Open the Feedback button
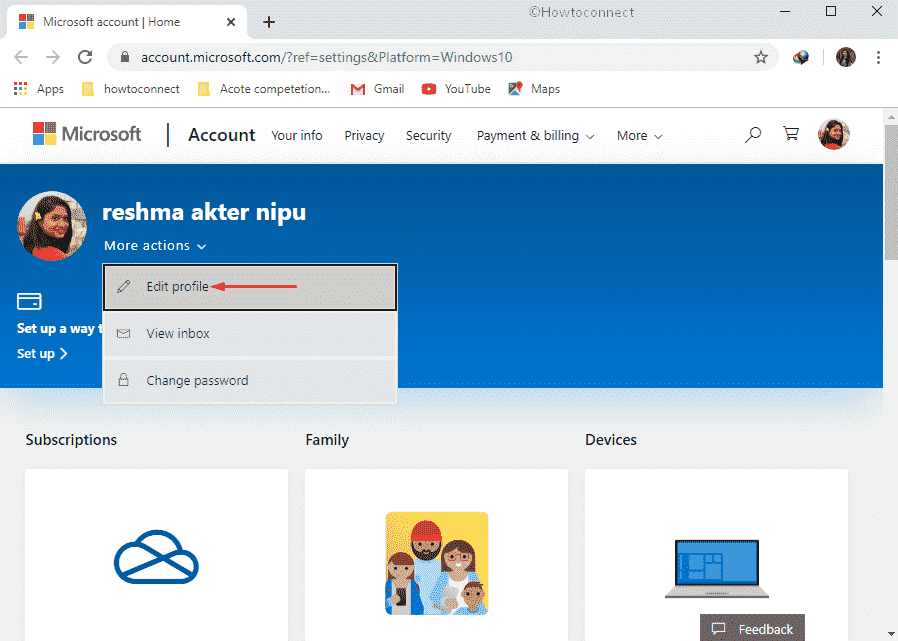898x641 pixels. (752, 628)
